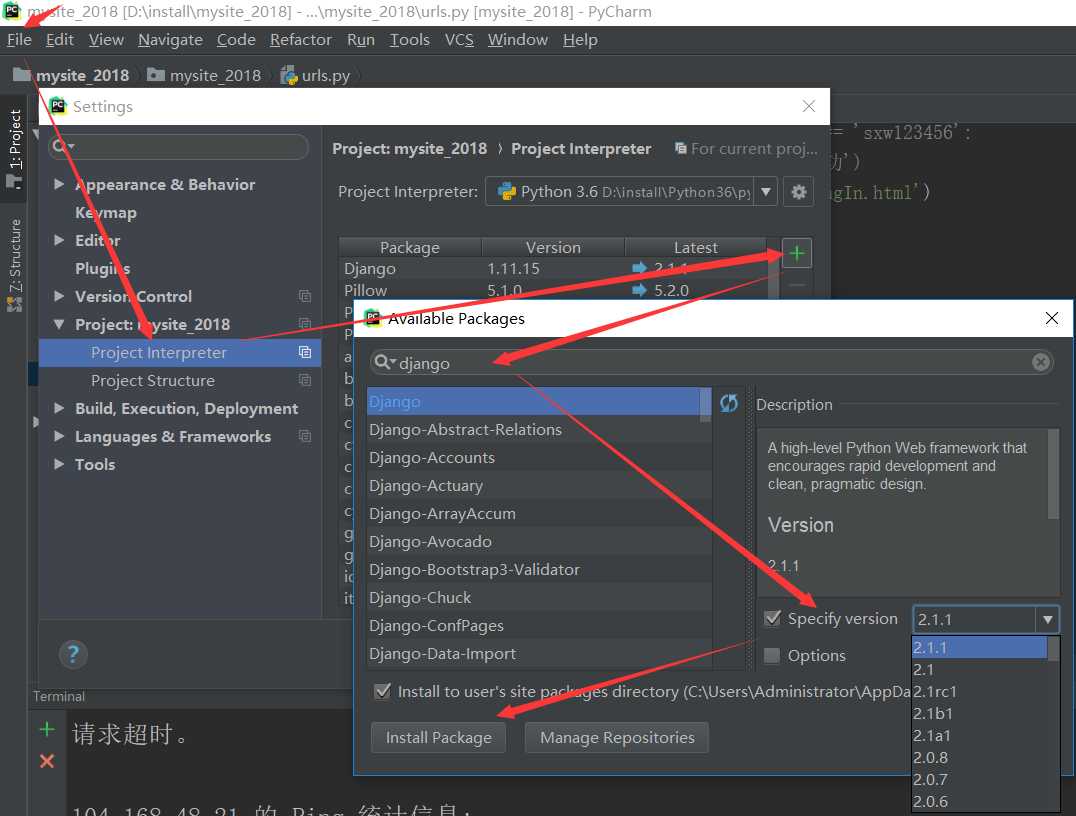Expand the Version Control settings node
Screen dimensions: 1076x816
click(x=59, y=296)
